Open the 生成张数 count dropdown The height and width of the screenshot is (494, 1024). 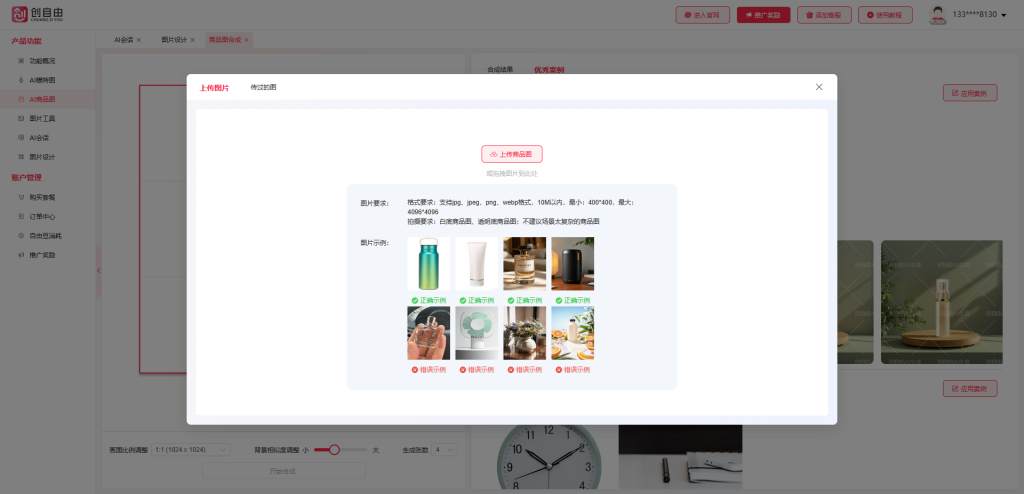click(444, 450)
